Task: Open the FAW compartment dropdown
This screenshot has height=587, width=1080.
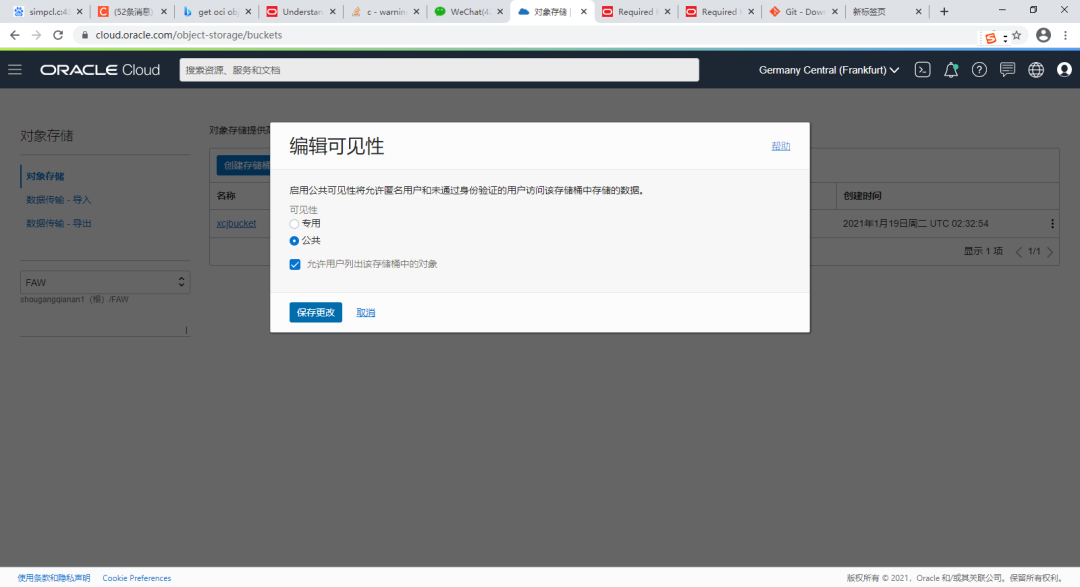Action: pyautogui.click(x=105, y=282)
